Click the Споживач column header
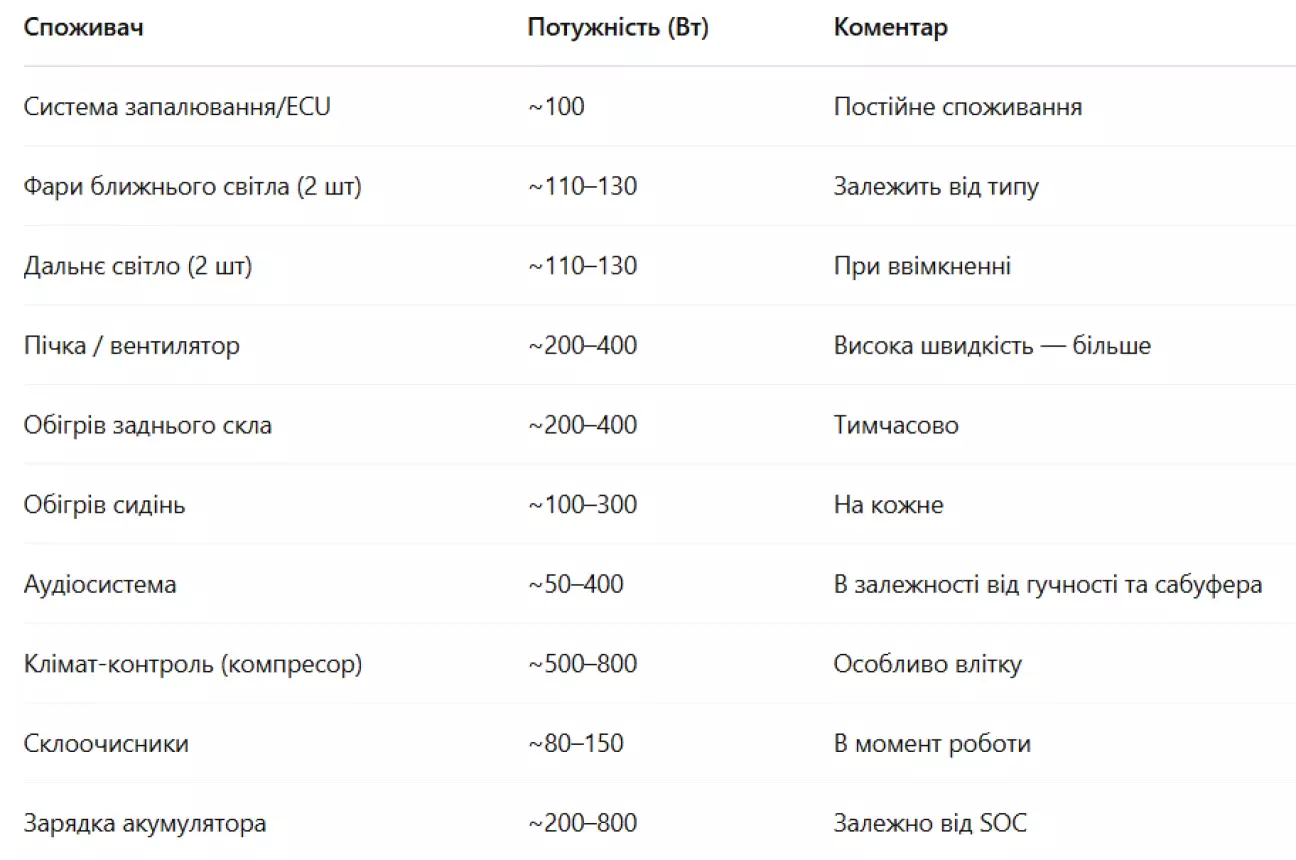Screen dimensions: 1296x860 click(x=83, y=27)
